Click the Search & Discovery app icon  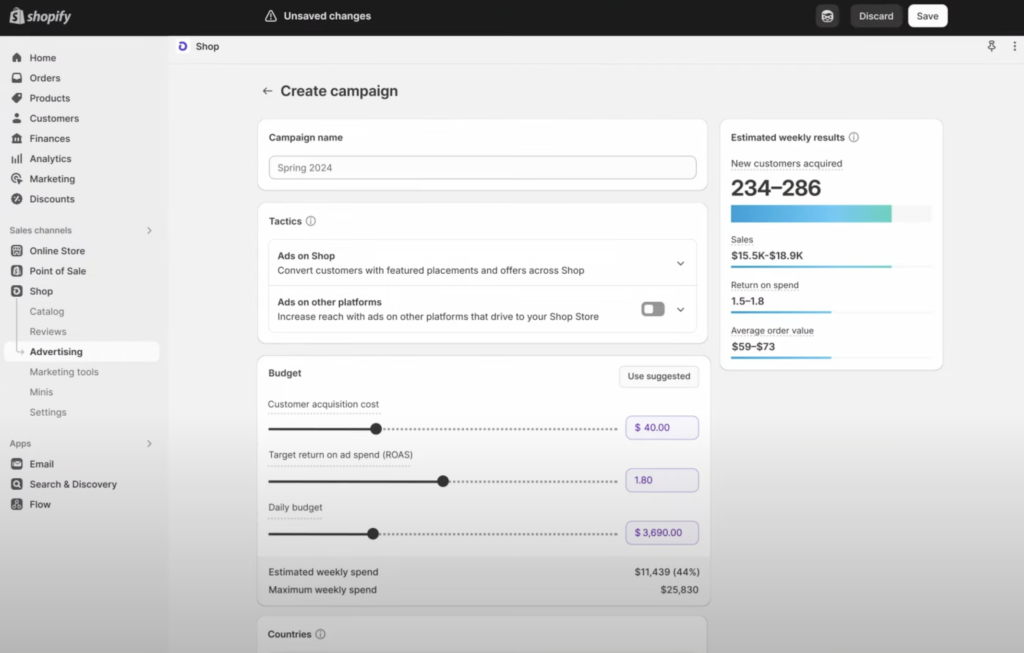coord(17,485)
